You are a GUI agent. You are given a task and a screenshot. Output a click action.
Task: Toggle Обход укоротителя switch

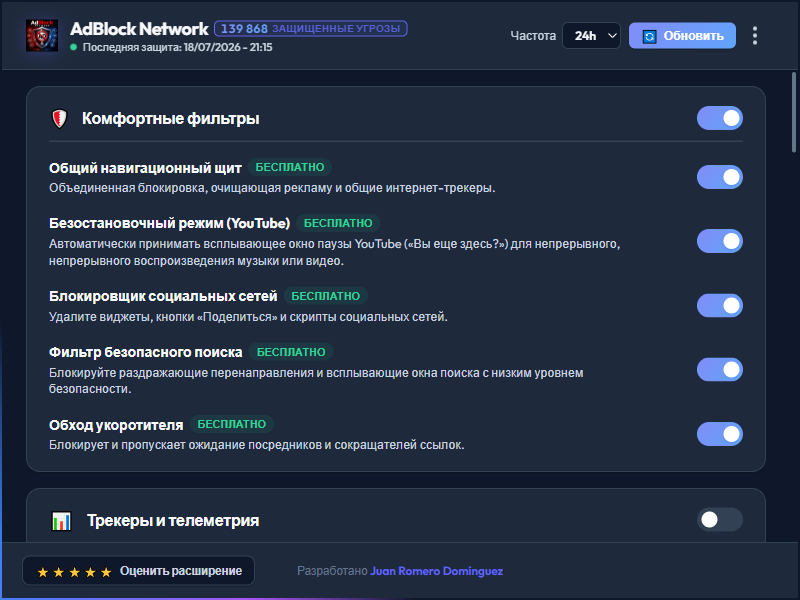pyautogui.click(x=719, y=434)
